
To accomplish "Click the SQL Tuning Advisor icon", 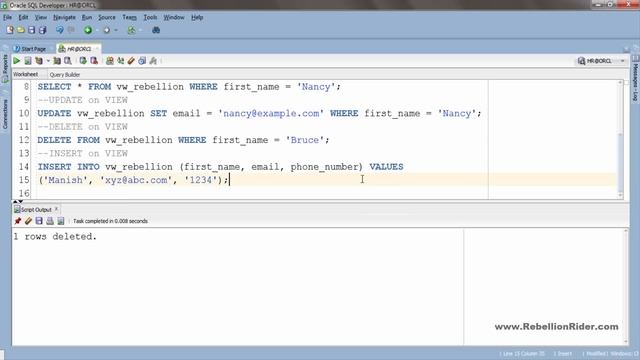I will (x=68, y=61).
